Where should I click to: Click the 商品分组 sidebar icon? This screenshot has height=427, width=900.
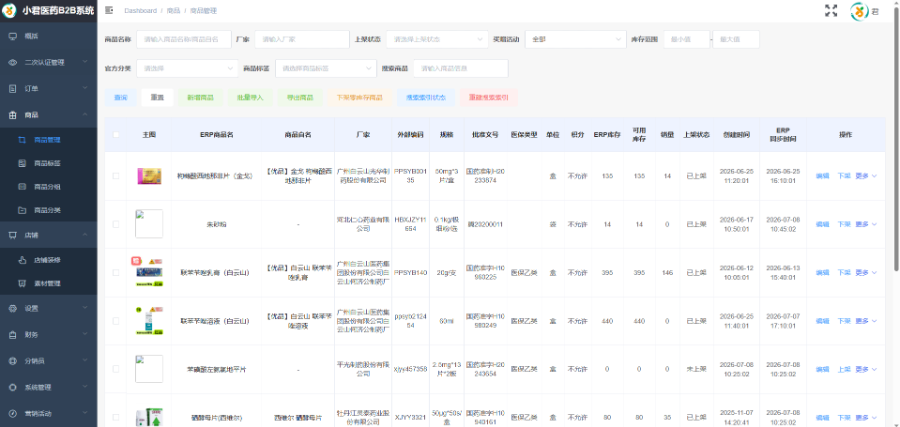pyautogui.click(x=22, y=187)
